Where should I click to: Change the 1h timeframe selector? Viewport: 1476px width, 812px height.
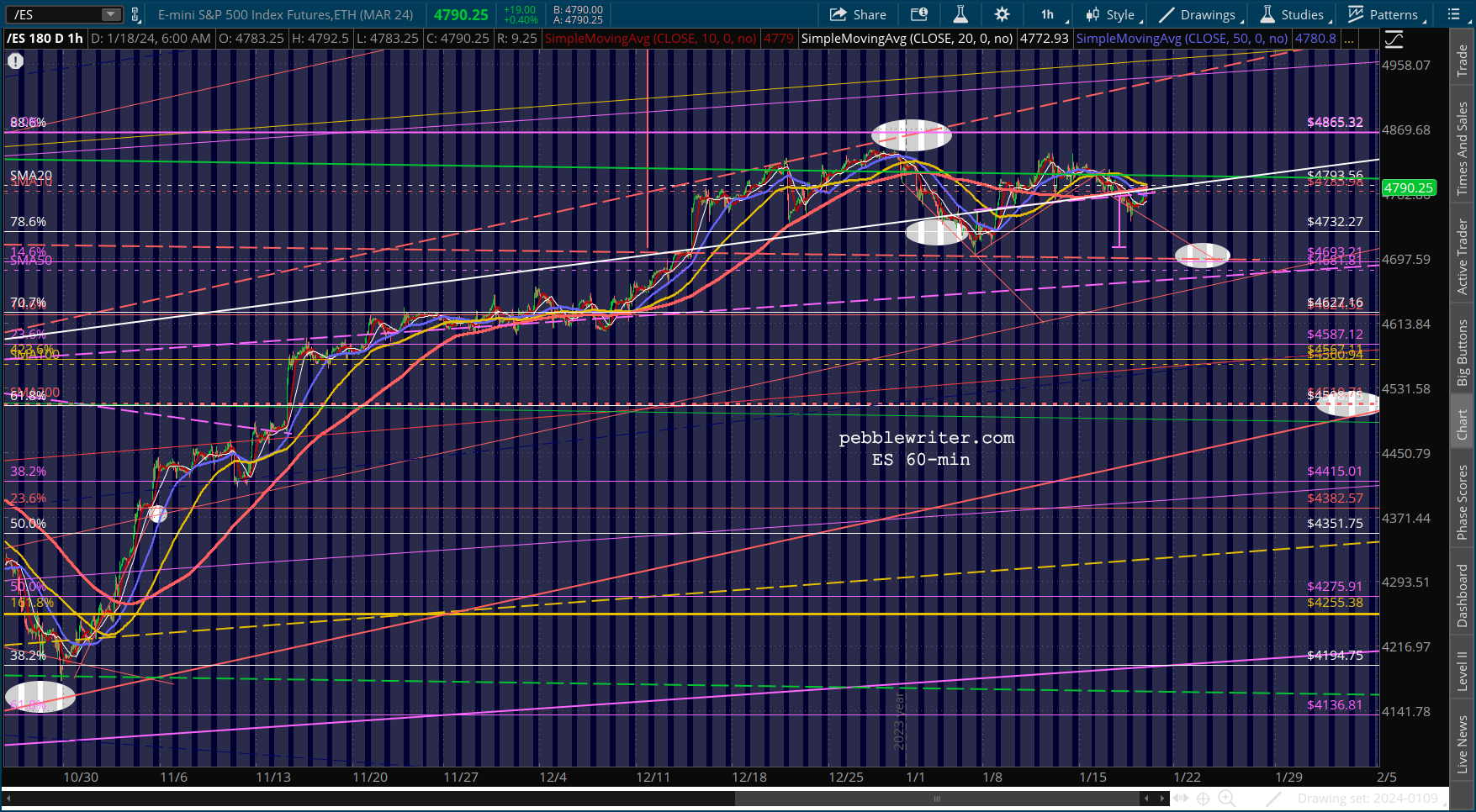tap(1048, 14)
